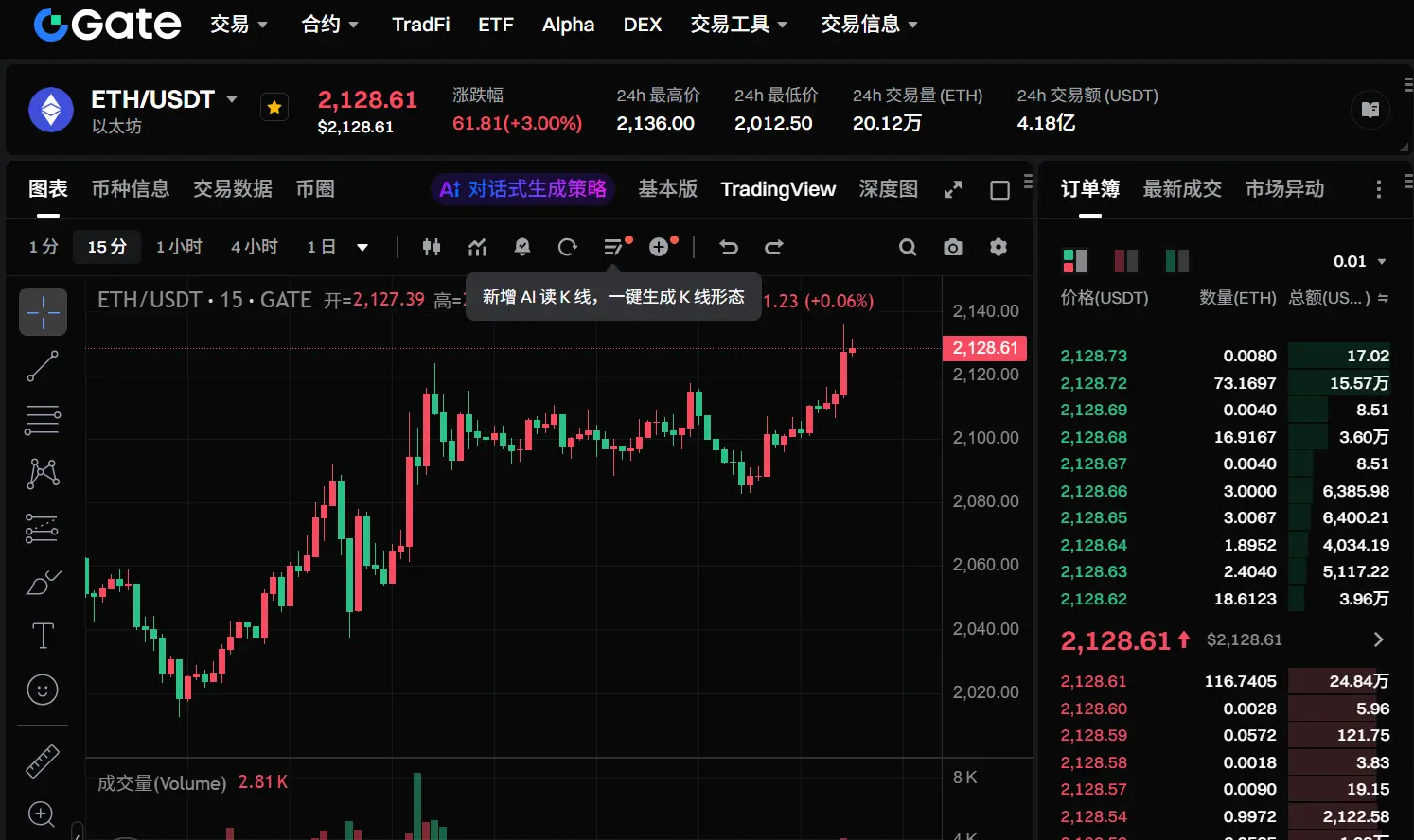The height and width of the screenshot is (840, 1414).
Task: Click the replay circular arrow icon
Action: [x=568, y=247]
